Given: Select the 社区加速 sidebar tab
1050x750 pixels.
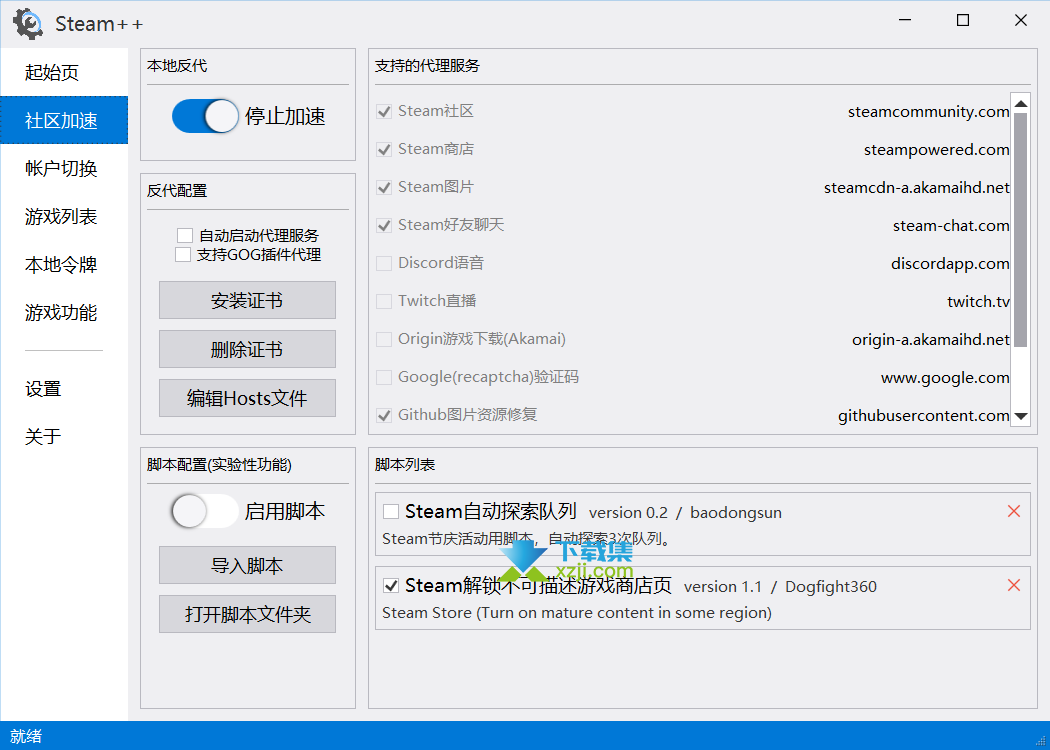Looking at the screenshot, I should 64,120.
